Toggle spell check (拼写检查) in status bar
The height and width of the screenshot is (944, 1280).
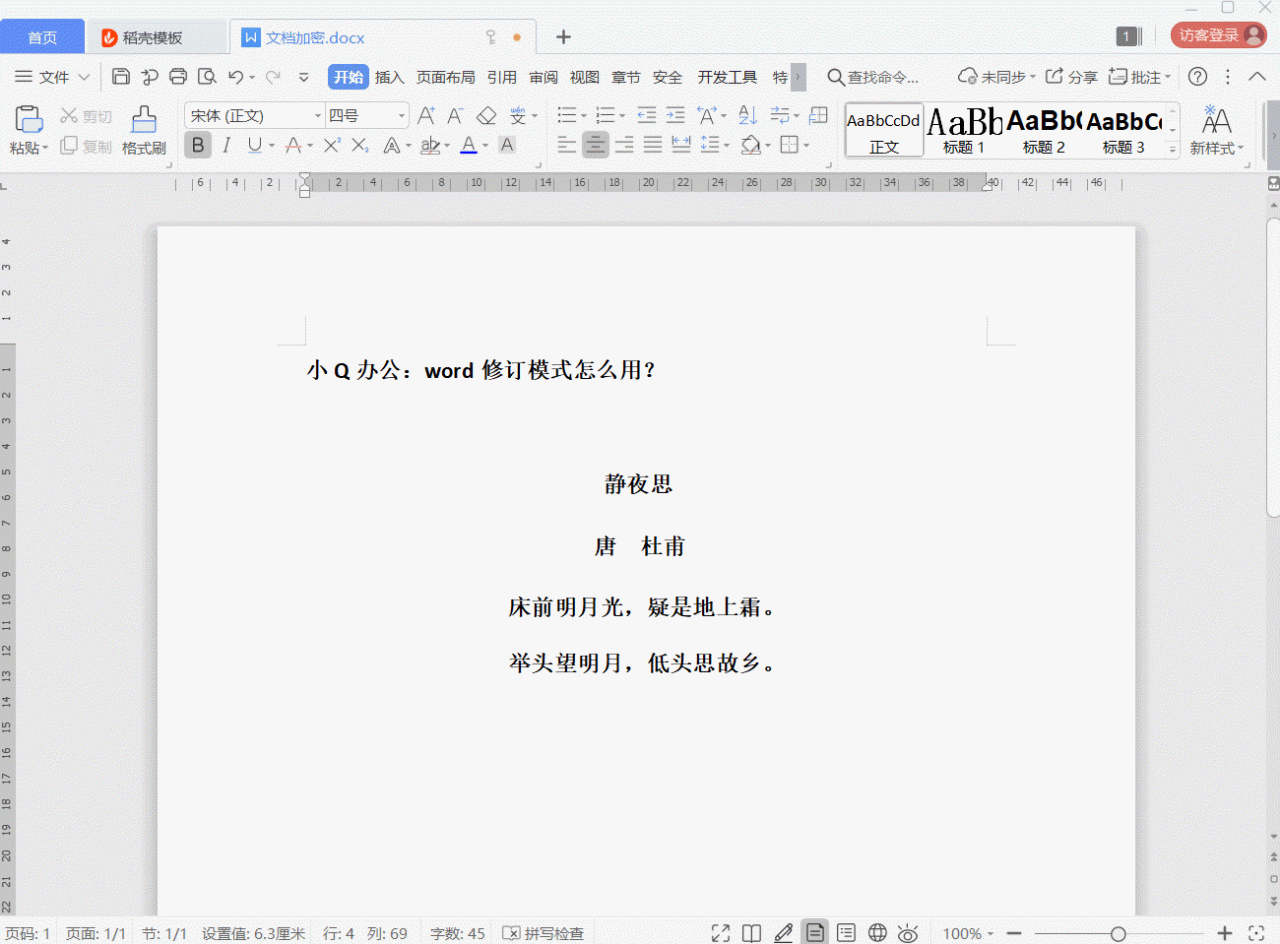[x=542, y=933]
